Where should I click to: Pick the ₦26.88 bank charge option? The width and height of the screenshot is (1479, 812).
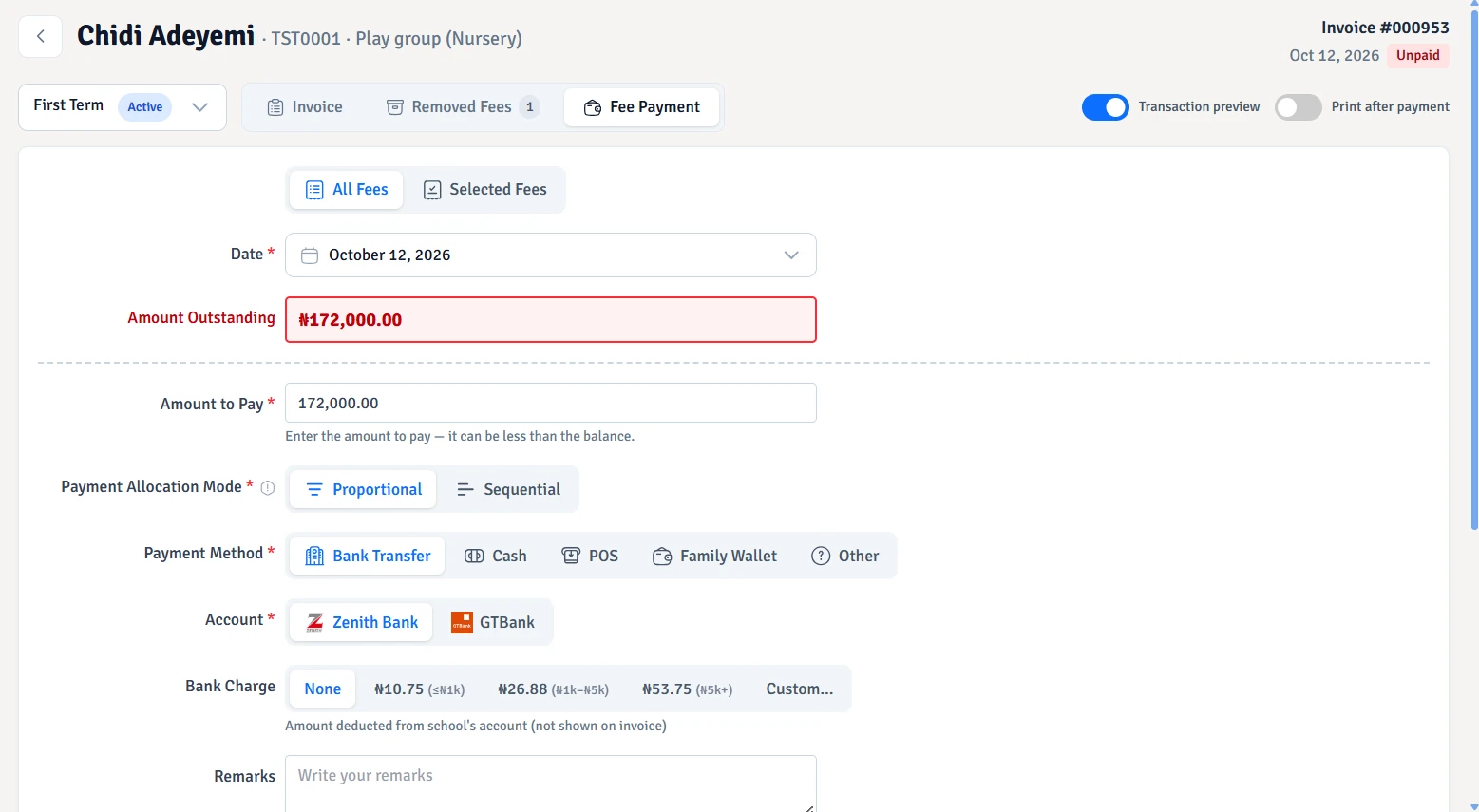554,689
